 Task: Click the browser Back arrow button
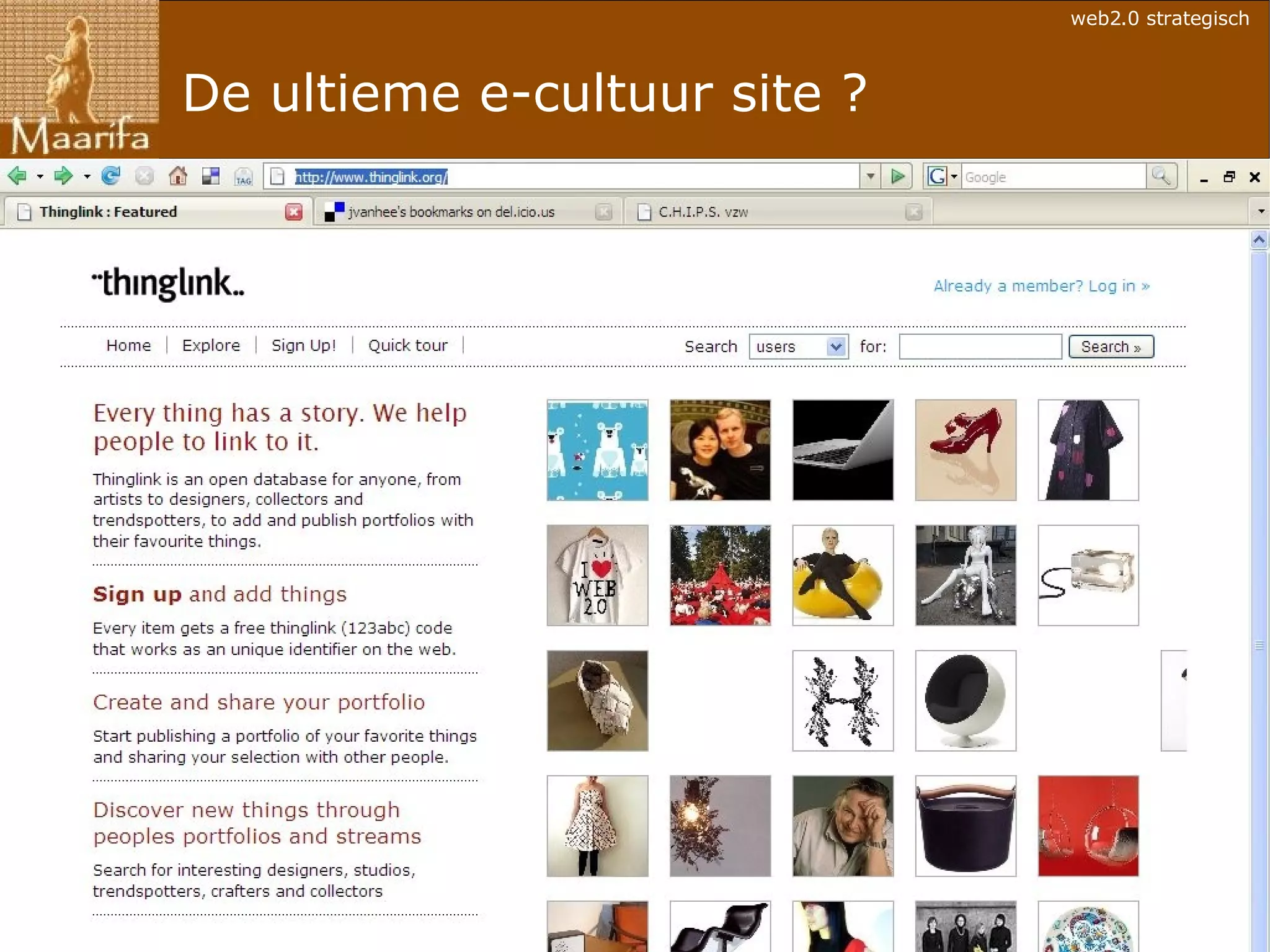[18, 177]
